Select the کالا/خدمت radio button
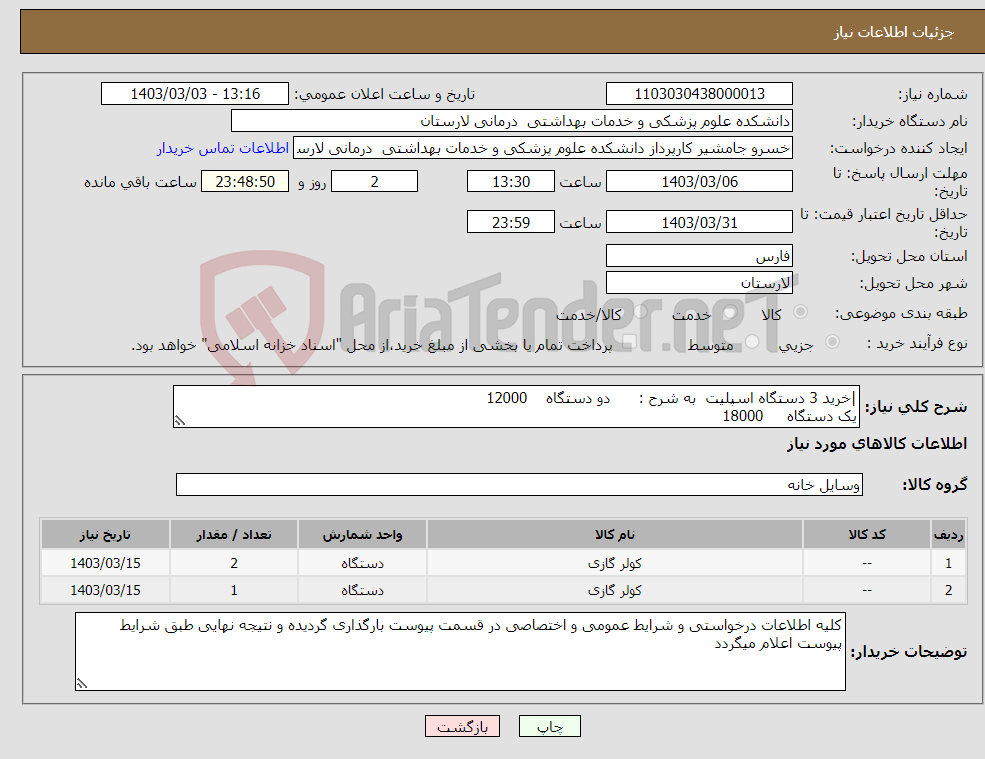 [x=640, y=312]
